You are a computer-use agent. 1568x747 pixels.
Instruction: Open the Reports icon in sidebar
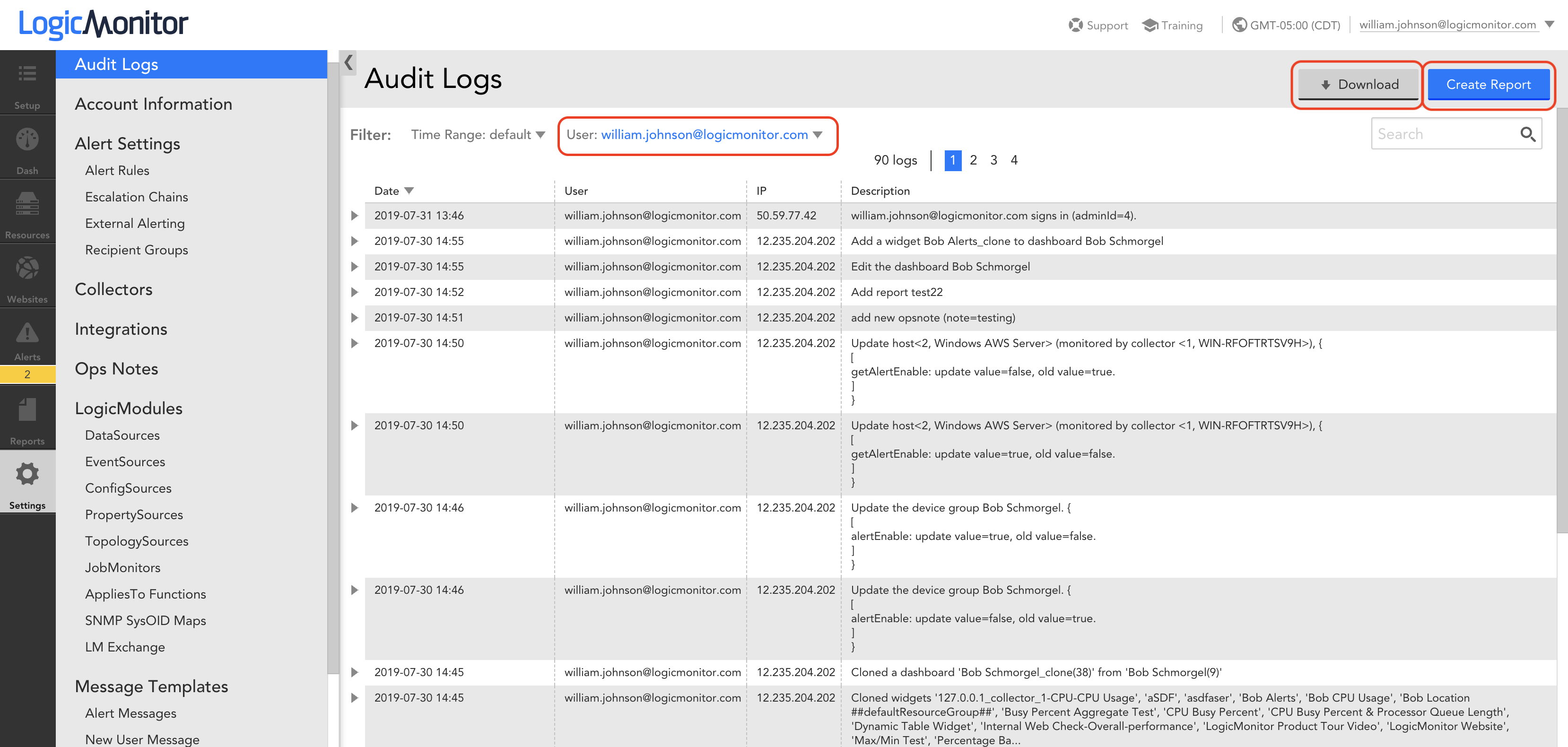click(x=27, y=410)
